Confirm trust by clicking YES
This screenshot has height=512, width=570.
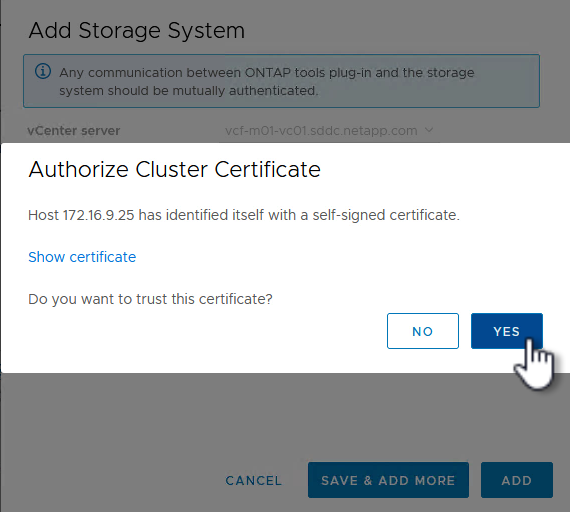pos(507,331)
